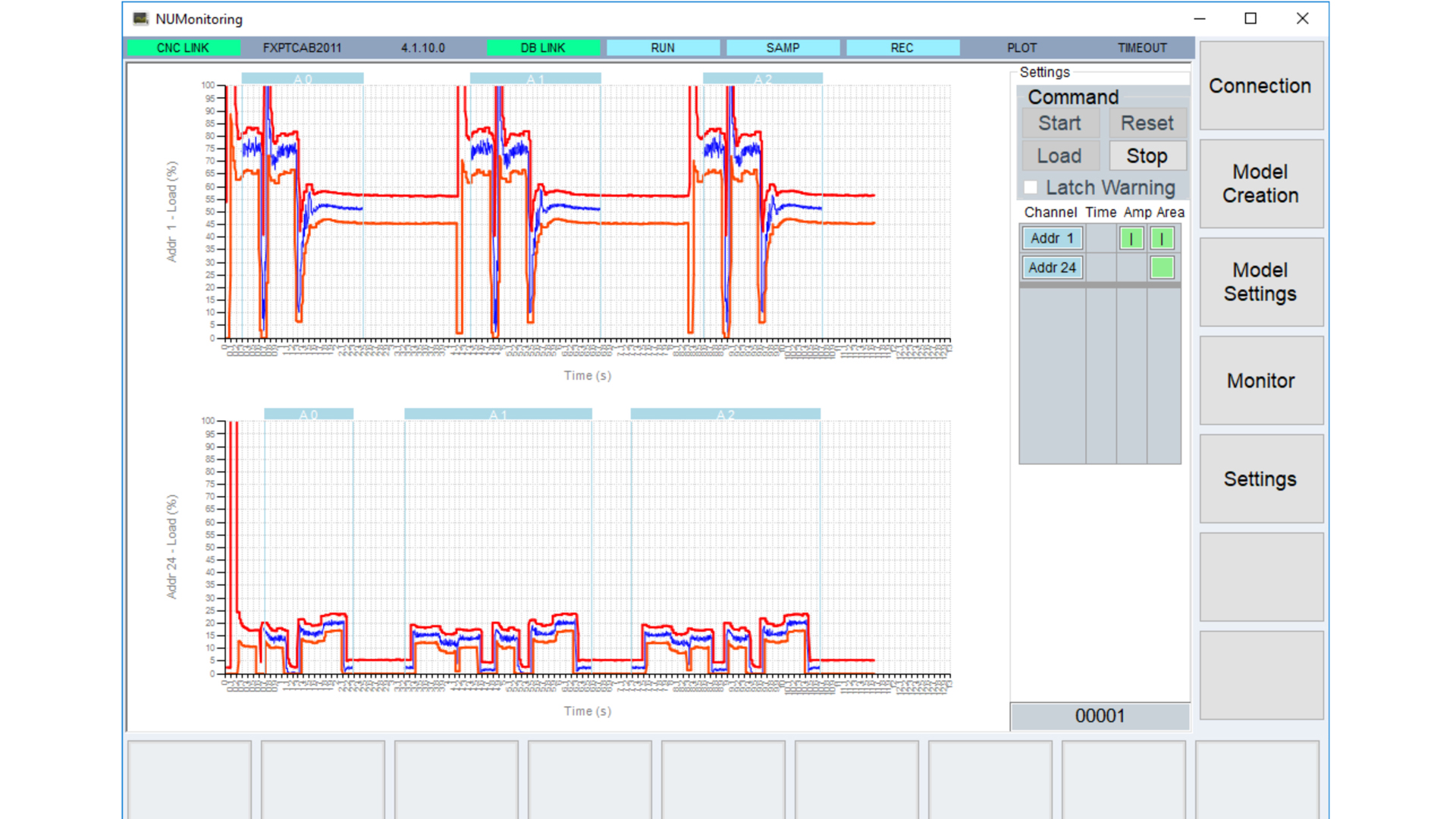1456x819 pixels.
Task: Click the green Area indicator for Addr 24
Action: (x=1162, y=268)
